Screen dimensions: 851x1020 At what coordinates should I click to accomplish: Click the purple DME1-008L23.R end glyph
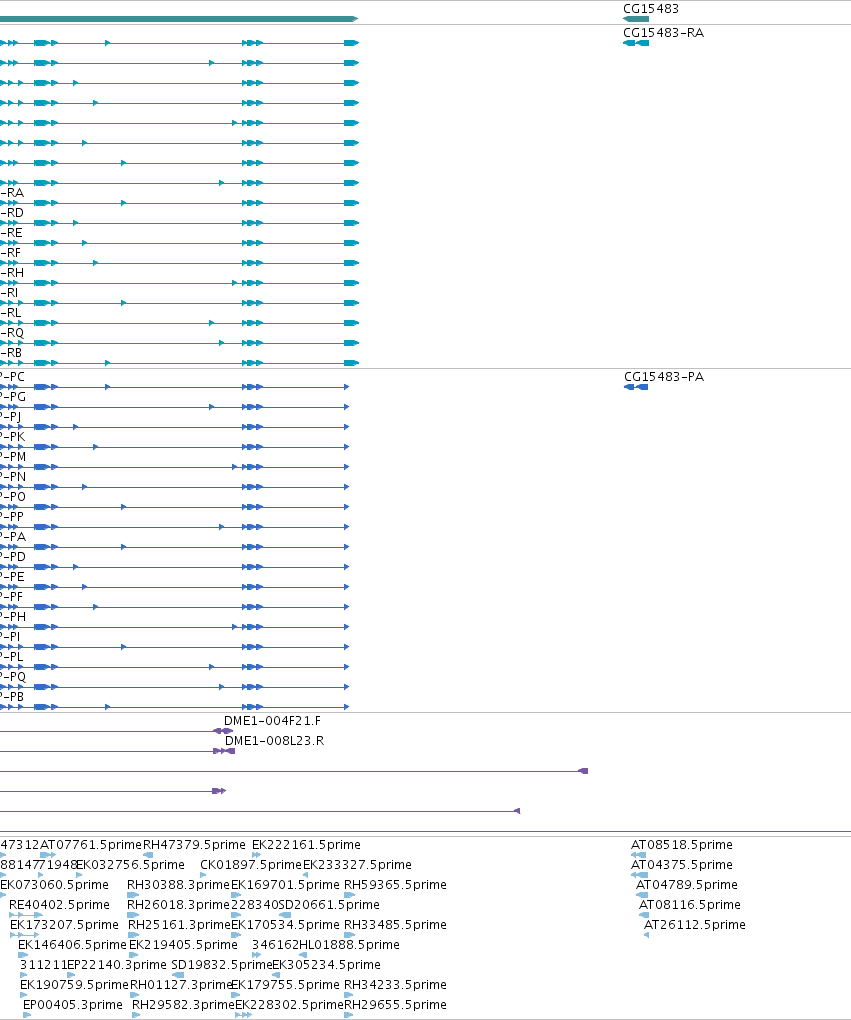224,751
